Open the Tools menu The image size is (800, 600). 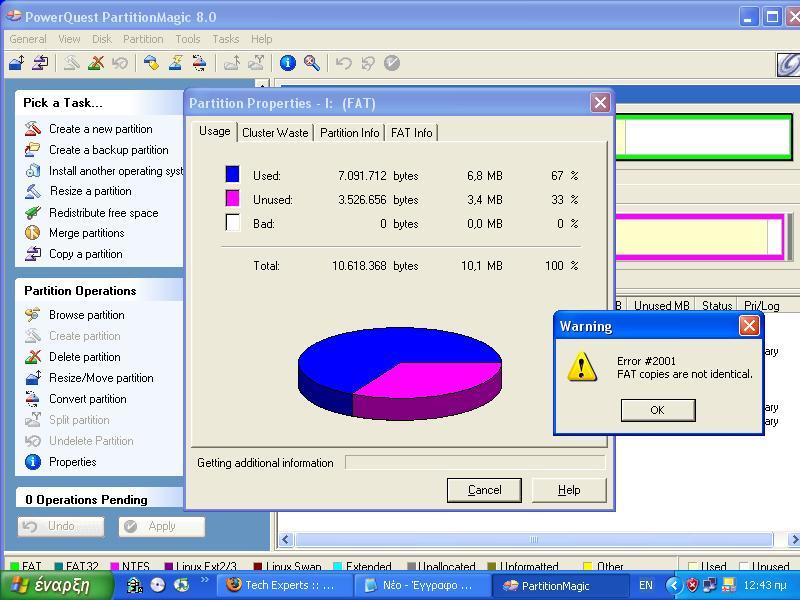click(188, 39)
